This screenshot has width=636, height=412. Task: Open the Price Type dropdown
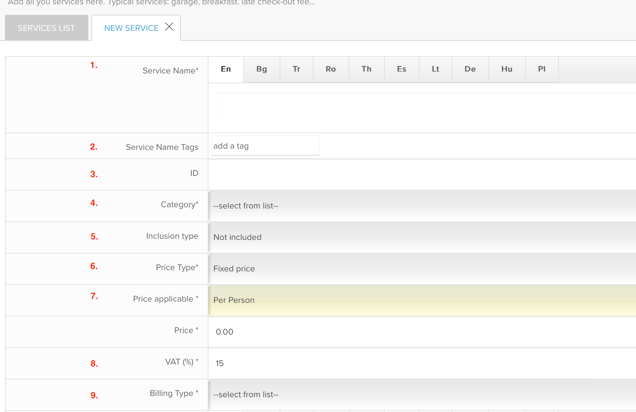[422, 269]
